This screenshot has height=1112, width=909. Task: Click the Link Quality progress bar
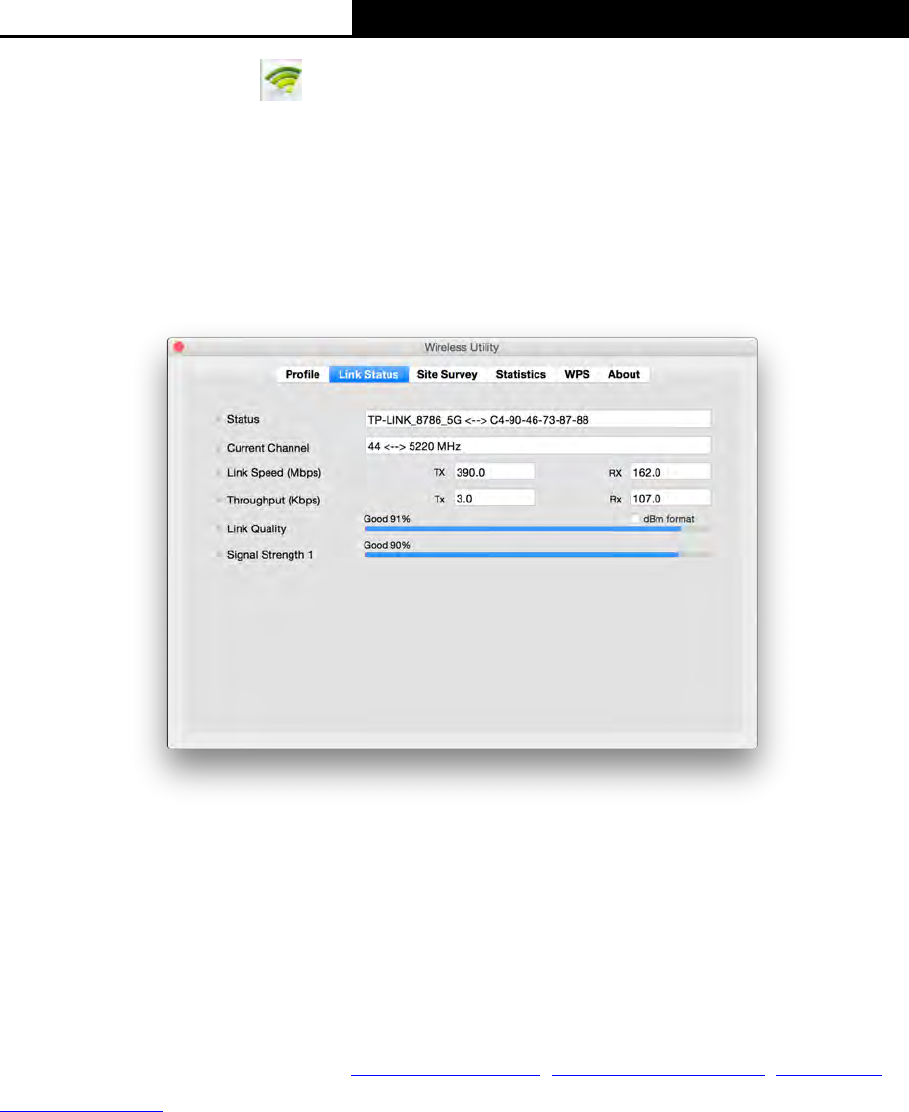(x=538, y=528)
